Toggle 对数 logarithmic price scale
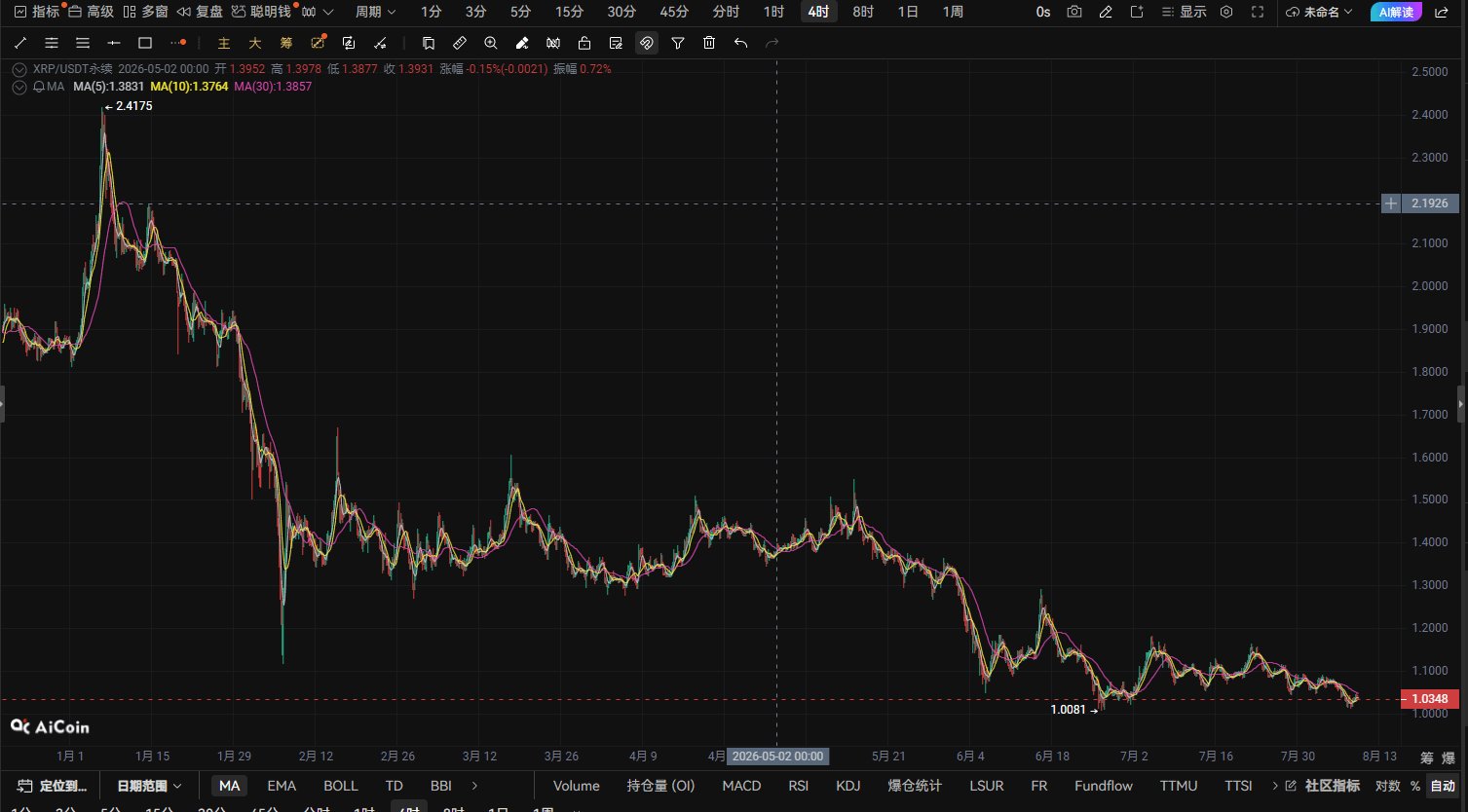The height and width of the screenshot is (812, 1468). (x=1388, y=786)
